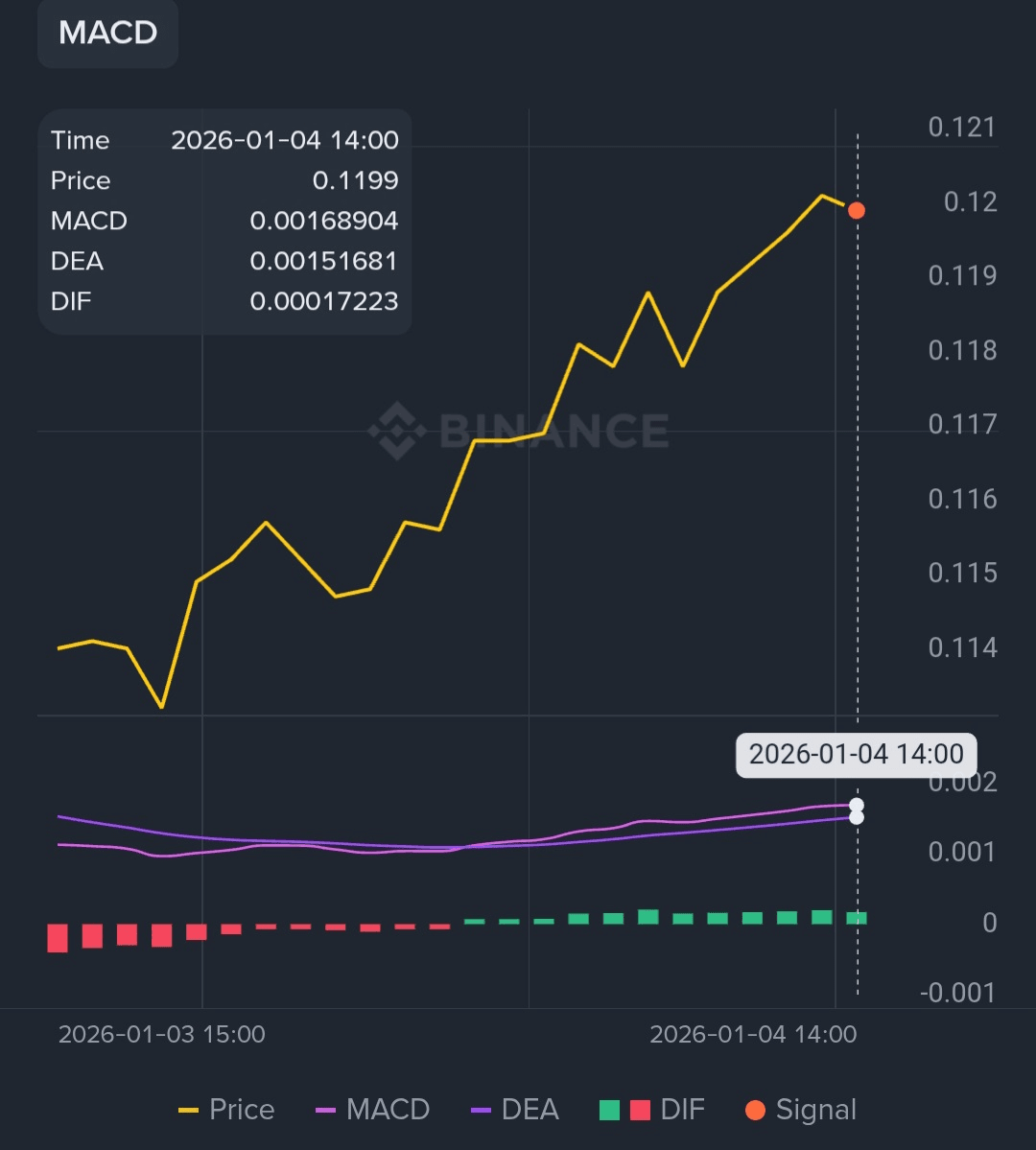Click the crosshair time label above MACD chart
Viewport: 1036px width, 1150px height.
(x=856, y=754)
